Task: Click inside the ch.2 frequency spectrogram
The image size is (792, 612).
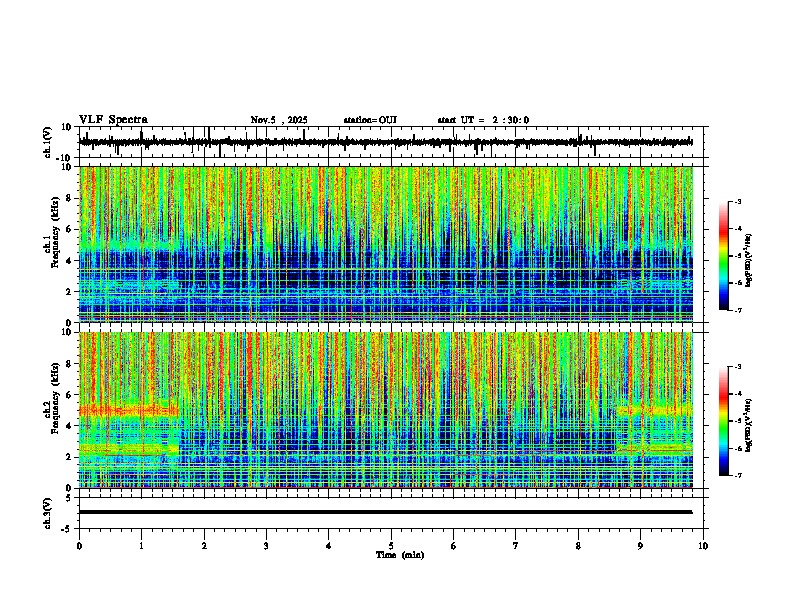Action: (386, 410)
